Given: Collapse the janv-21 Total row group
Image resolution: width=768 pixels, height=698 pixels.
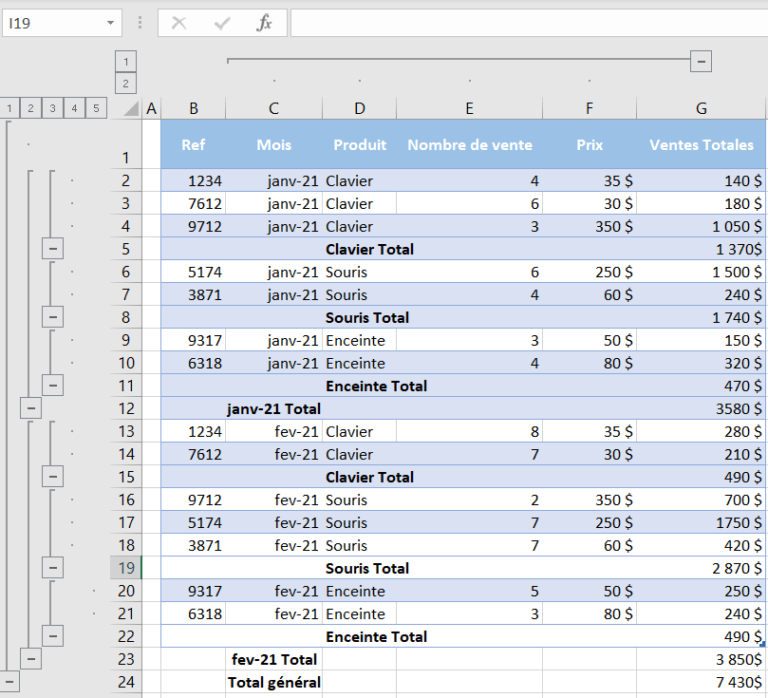Looking at the screenshot, I should click(x=31, y=408).
